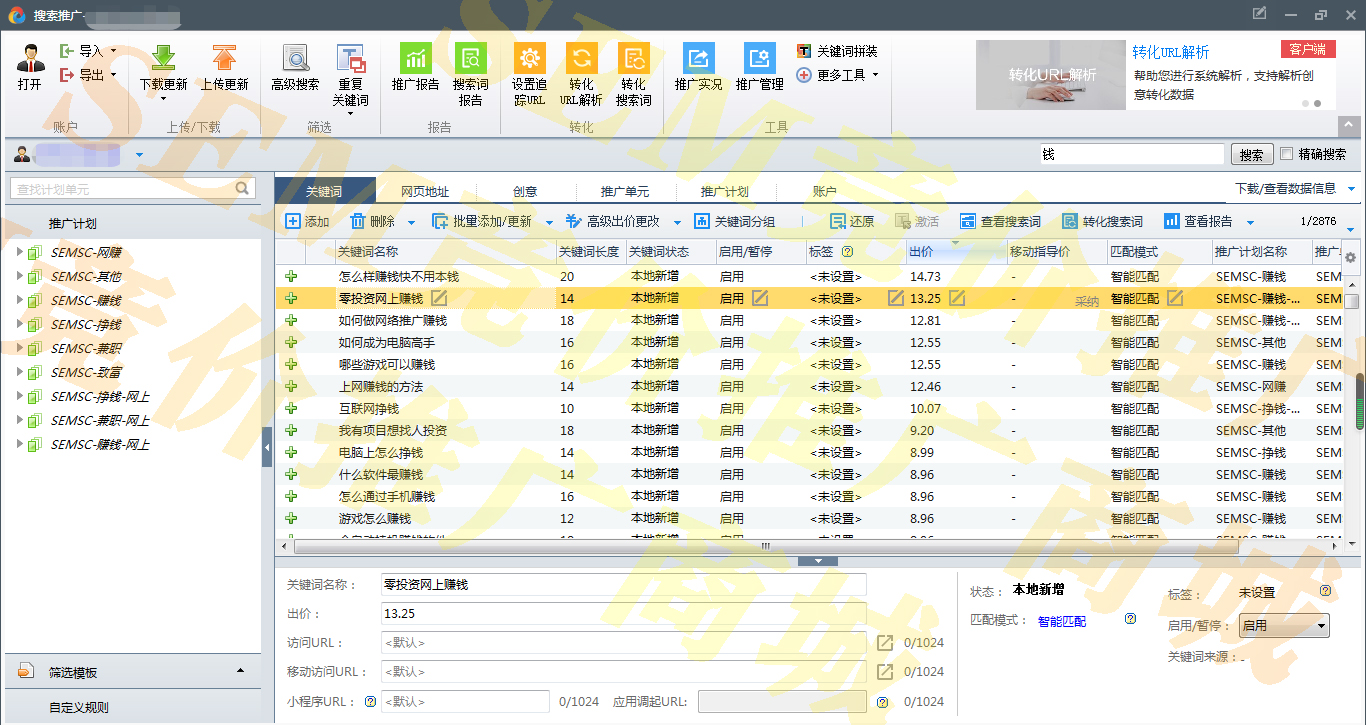Click the 转化URL解析 banner thumbnail
Image resolution: width=1366 pixels, height=725 pixels.
tap(1050, 75)
